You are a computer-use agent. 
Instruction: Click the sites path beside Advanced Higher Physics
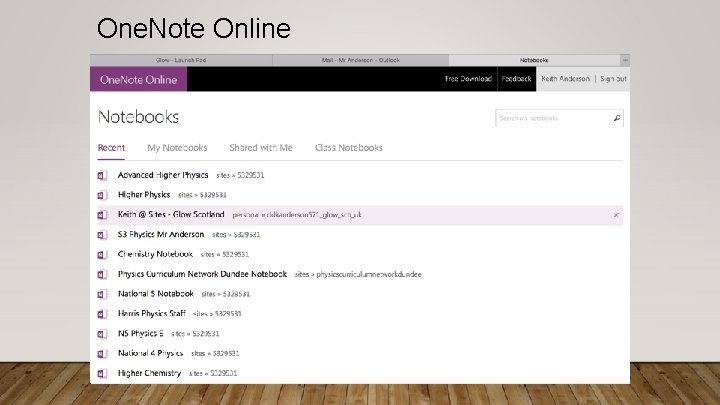[240, 175]
